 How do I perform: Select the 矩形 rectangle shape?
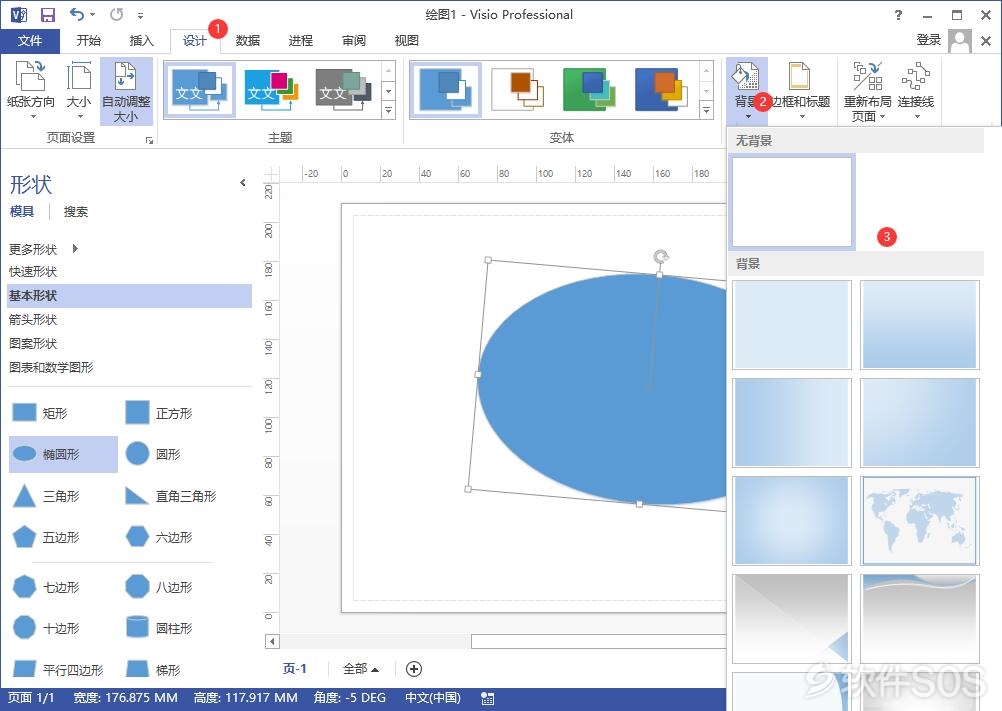coord(40,413)
